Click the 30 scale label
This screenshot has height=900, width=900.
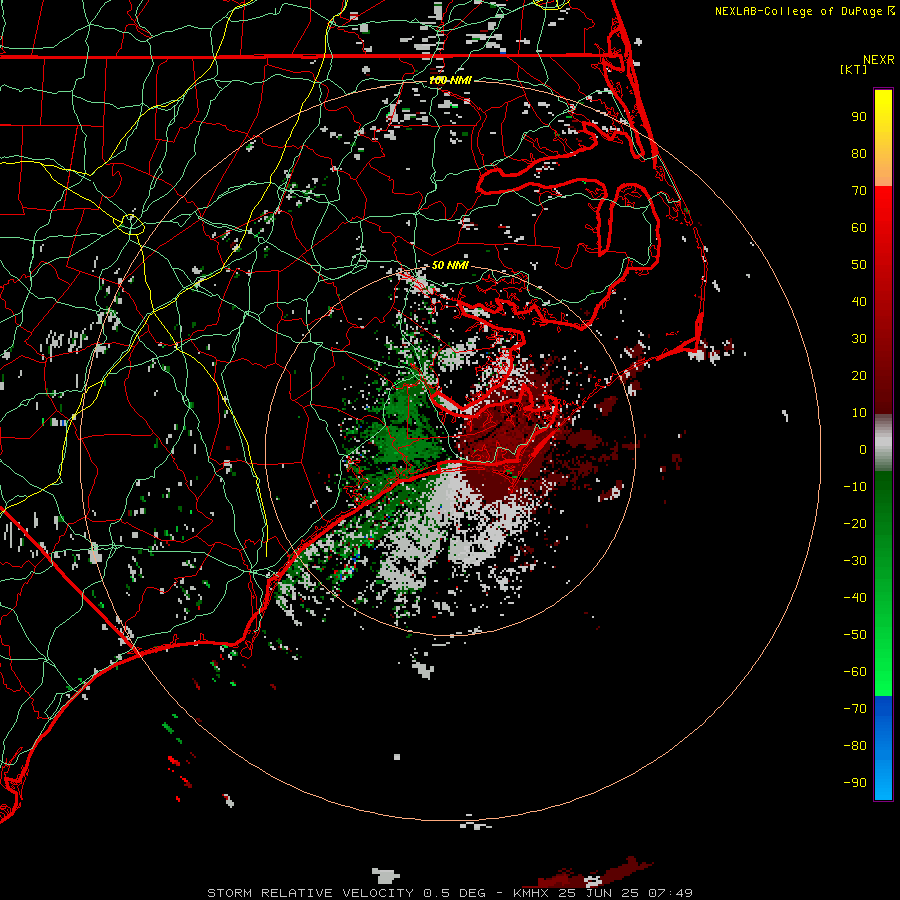coord(859,339)
